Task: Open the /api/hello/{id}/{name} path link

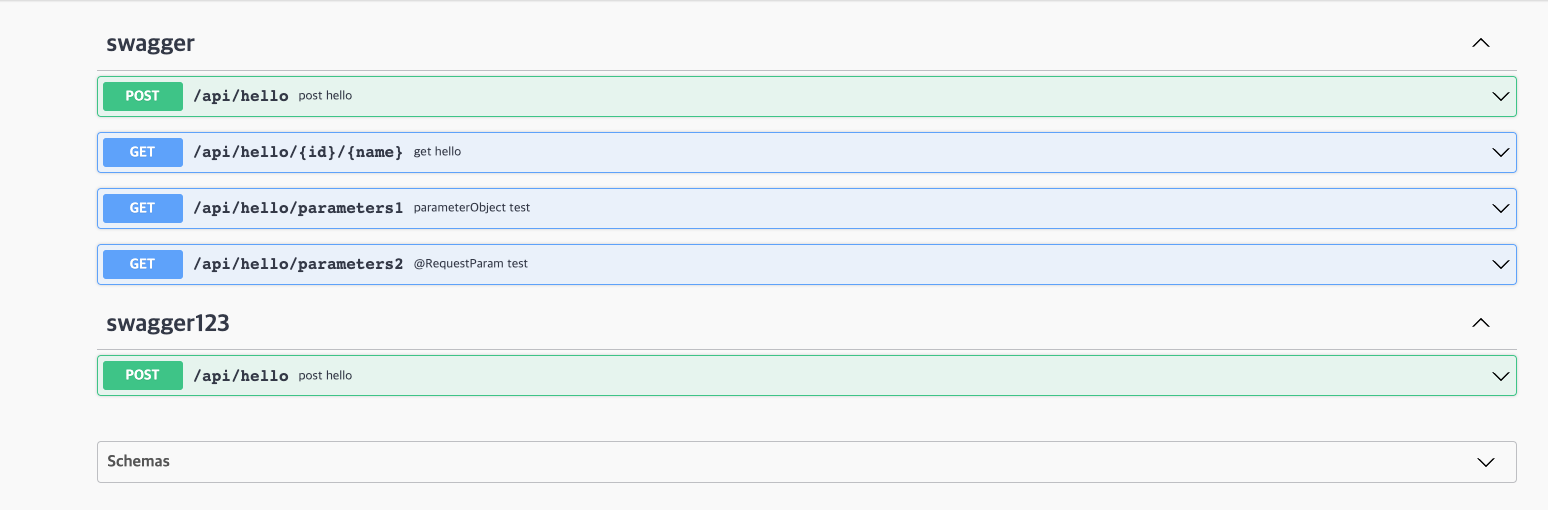Action: (298, 152)
